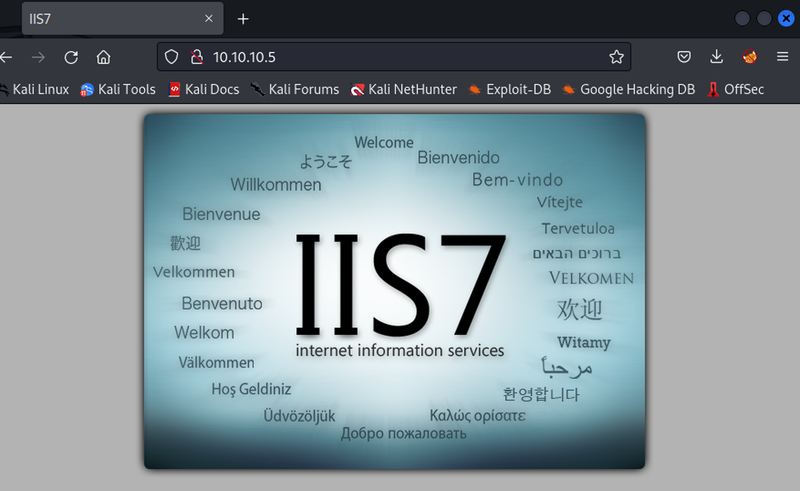Screen dimensions: 800x491
Task: Open the Kali Linux bookmark
Action: click(x=35, y=89)
